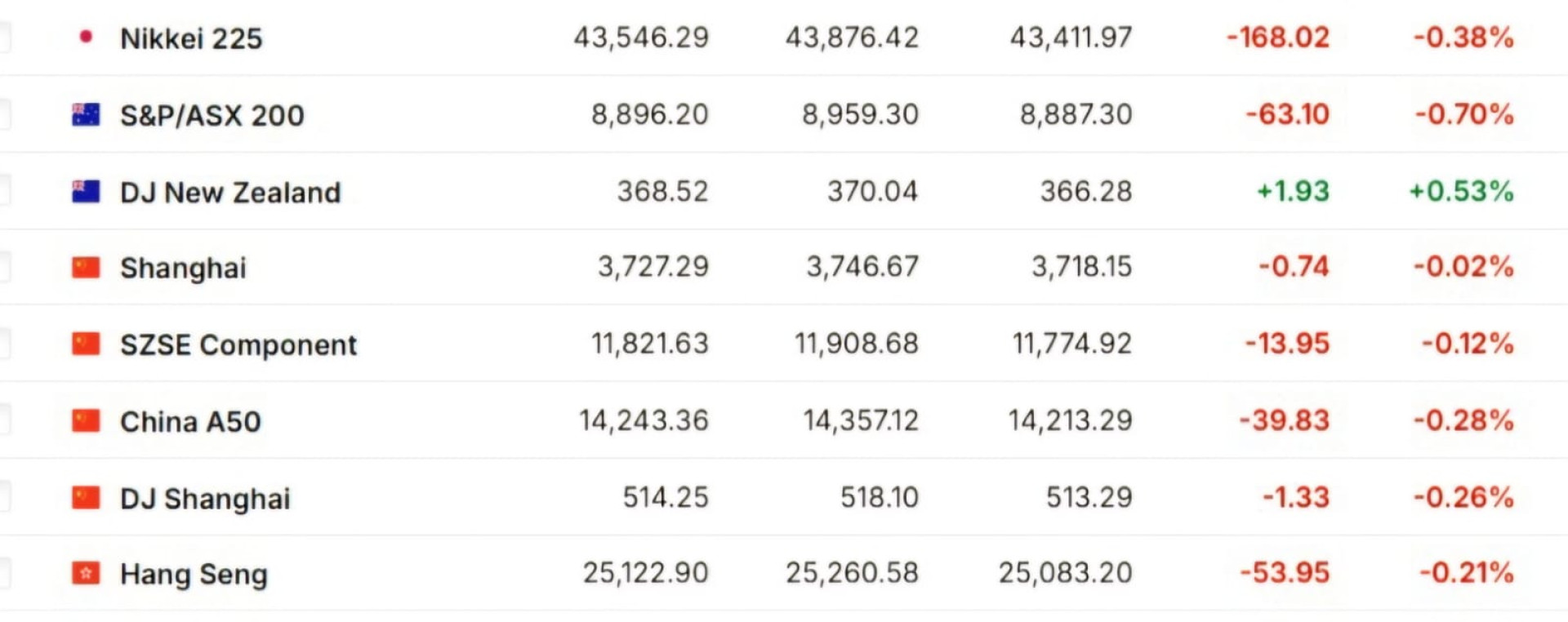
Task: Check the box for the Hang Seng row
Action: pyautogui.click(x=3, y=573)
